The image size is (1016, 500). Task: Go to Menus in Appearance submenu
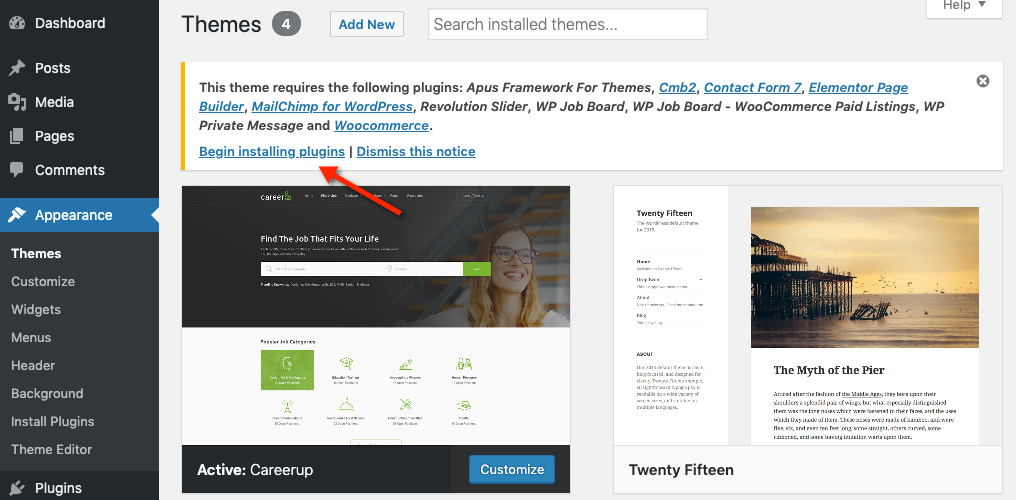pos(31,337)
